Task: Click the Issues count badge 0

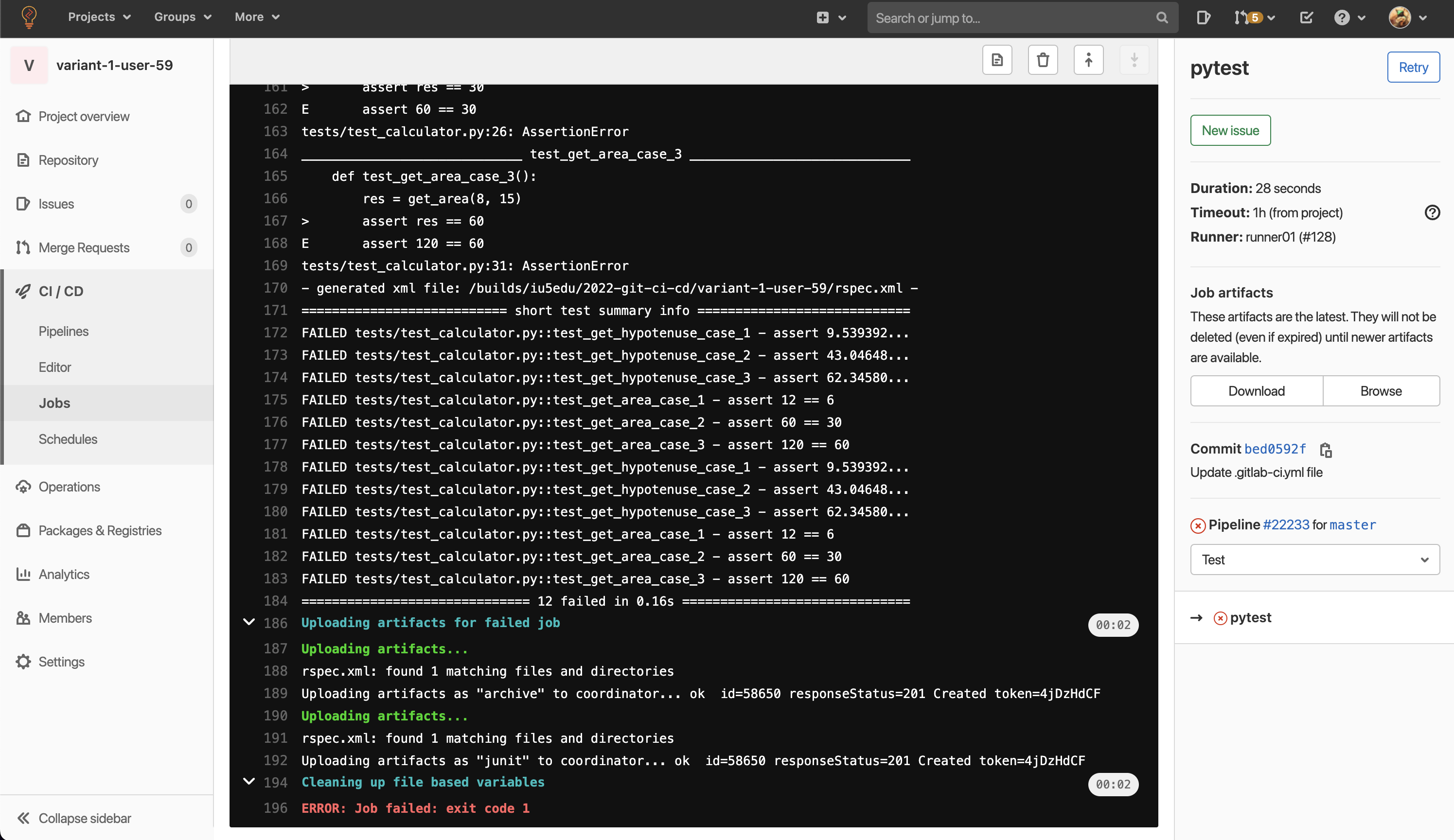Action: pyautogui.click(x=188, y=204)
